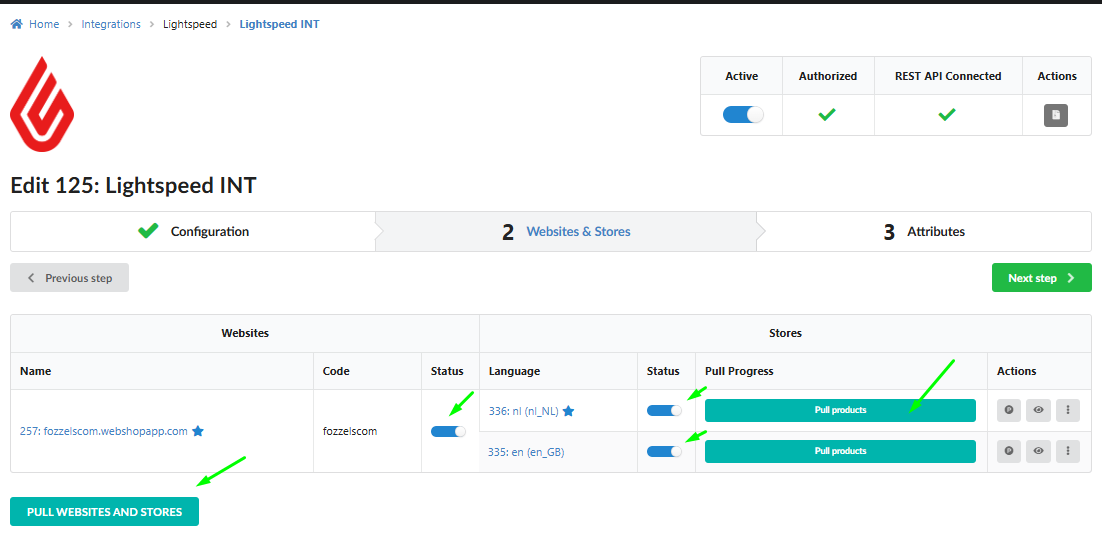This screenshot has width=1102, height=541.
Task: Go to Integrations breadcrumb
Action: click(111, 24)
